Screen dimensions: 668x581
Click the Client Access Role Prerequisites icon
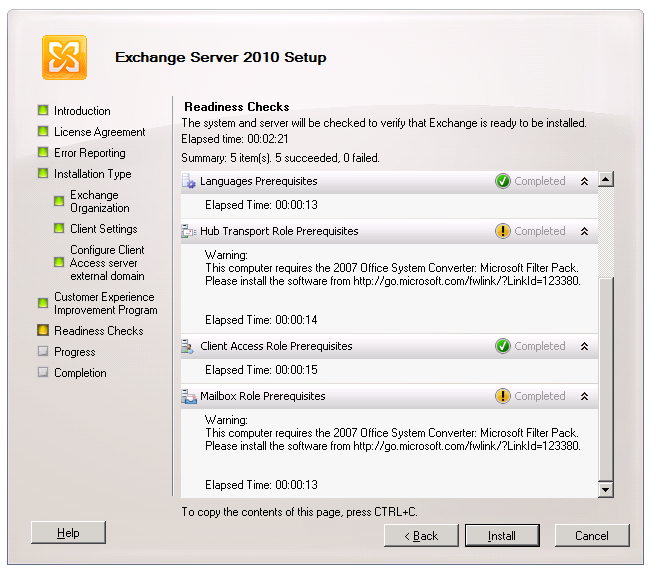[x=187, y=346]
